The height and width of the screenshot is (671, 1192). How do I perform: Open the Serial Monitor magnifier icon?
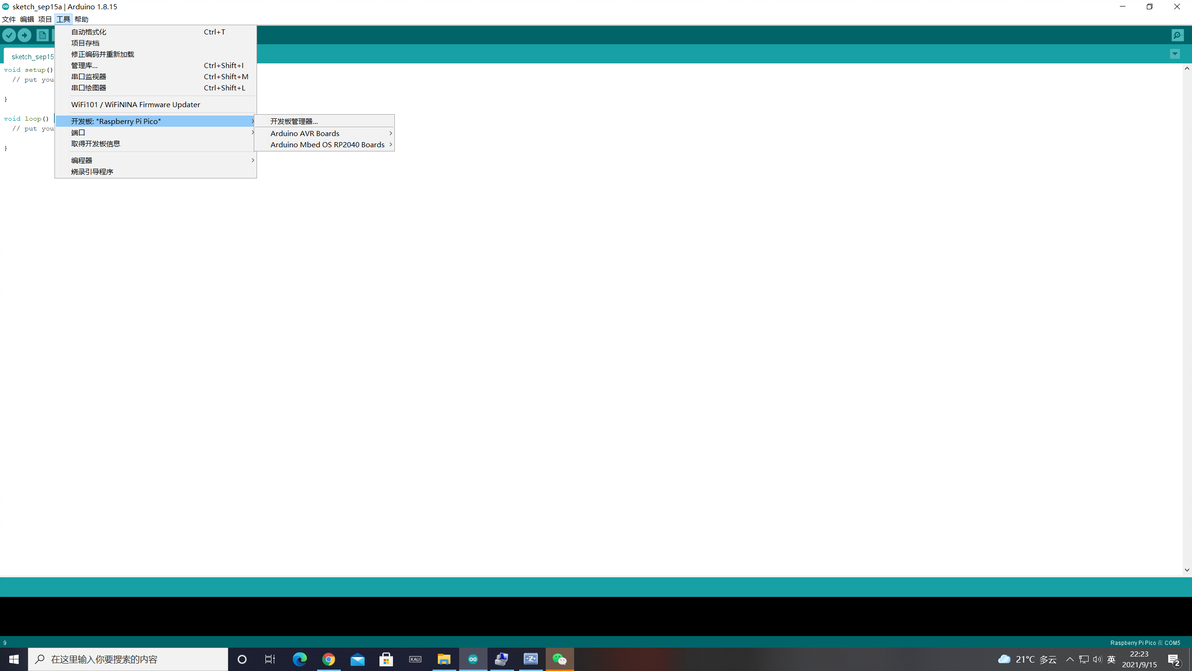click(x=1177, y=35)
